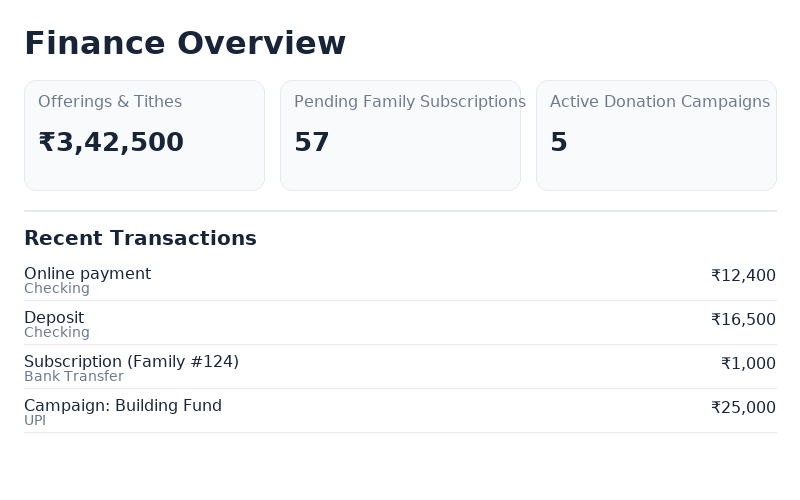The width and height of the screenshot is (800, 500).
Task: Click the ₹3,42,500 offerings total
Action: click(x=111, y=143)
